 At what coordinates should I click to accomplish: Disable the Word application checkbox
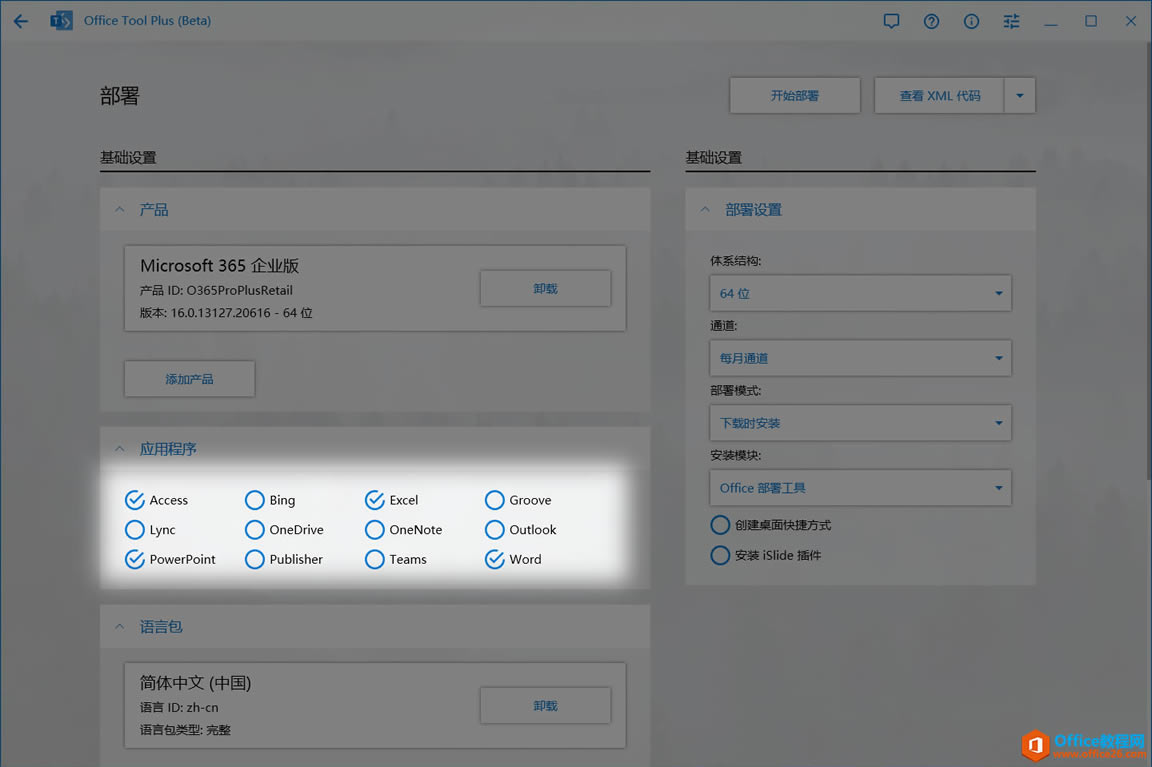click(494, 559)
